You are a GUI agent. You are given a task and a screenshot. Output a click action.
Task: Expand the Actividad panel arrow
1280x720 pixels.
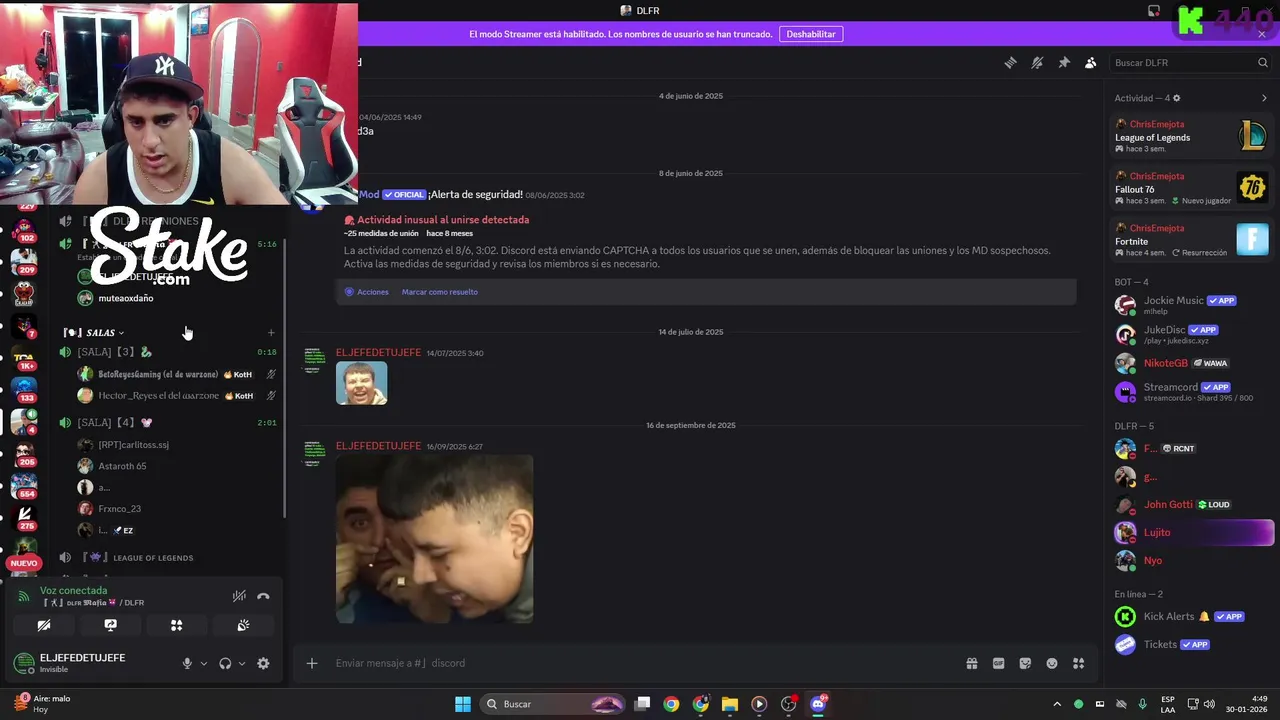[1264, 98]
